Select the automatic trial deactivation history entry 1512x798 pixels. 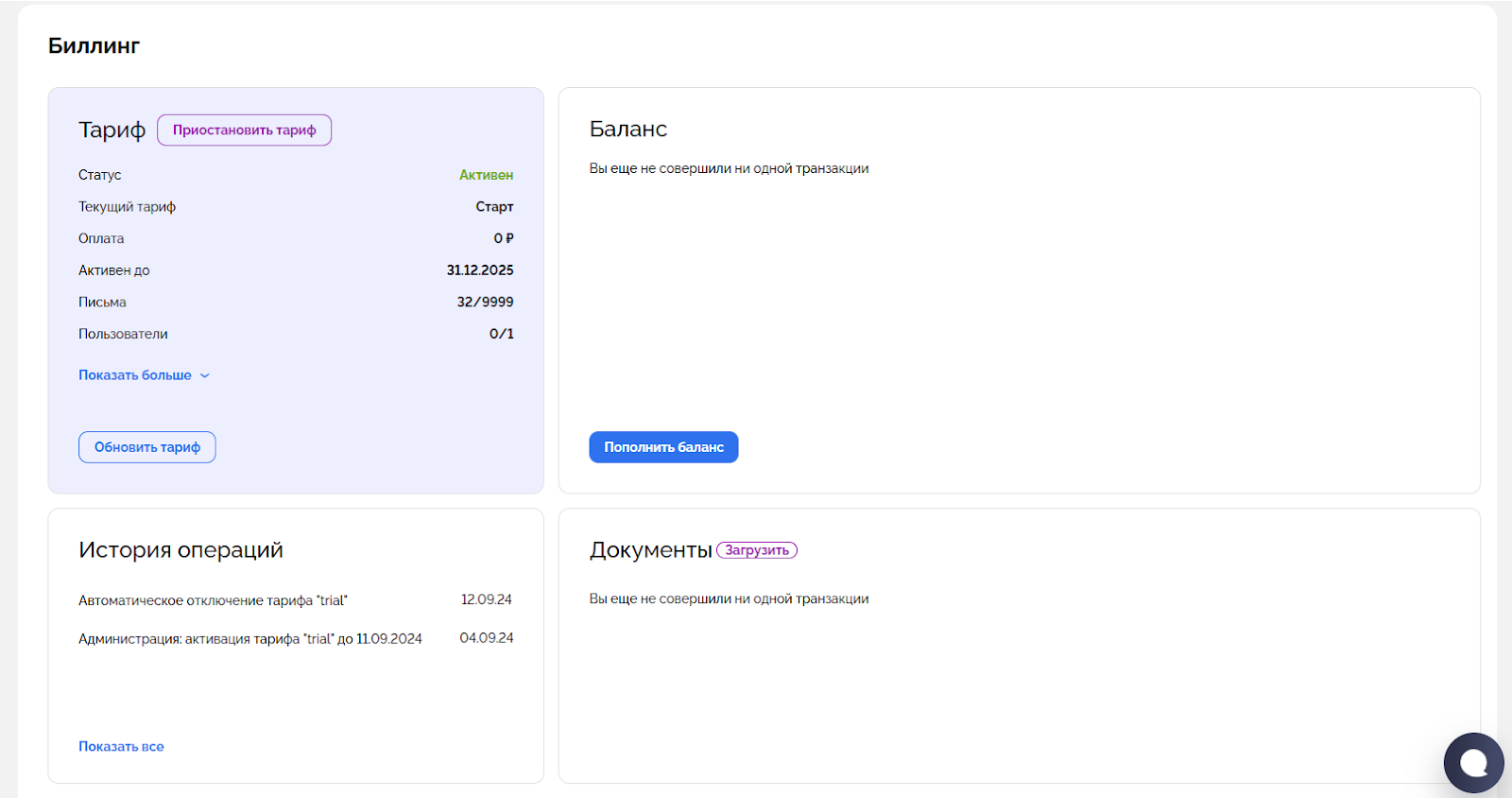coord(213,600)
